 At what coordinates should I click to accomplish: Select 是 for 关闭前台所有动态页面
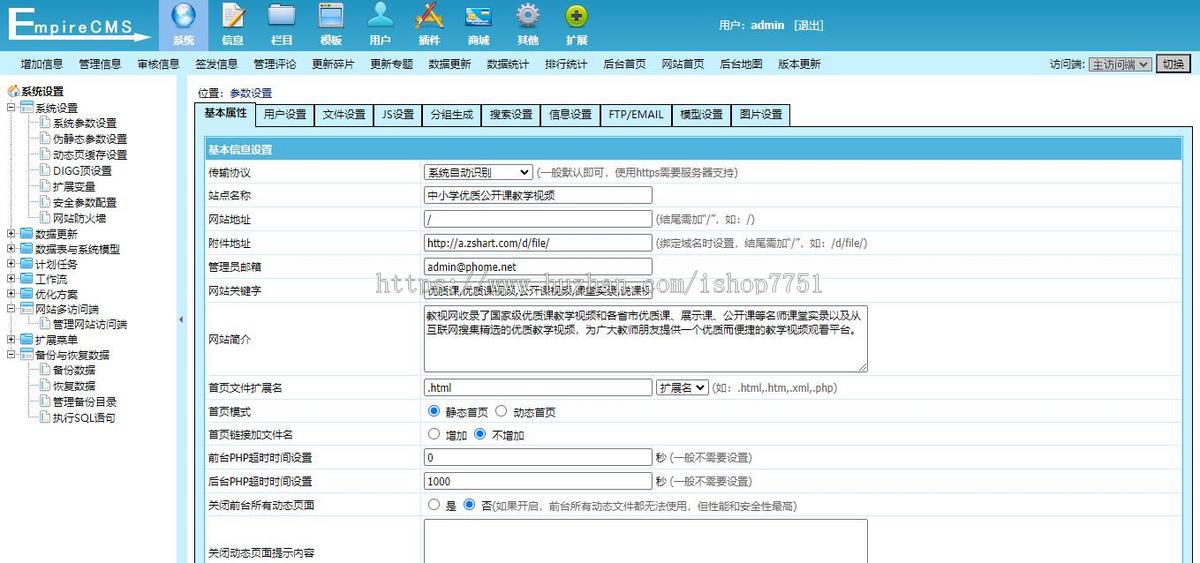pos(433,505)
